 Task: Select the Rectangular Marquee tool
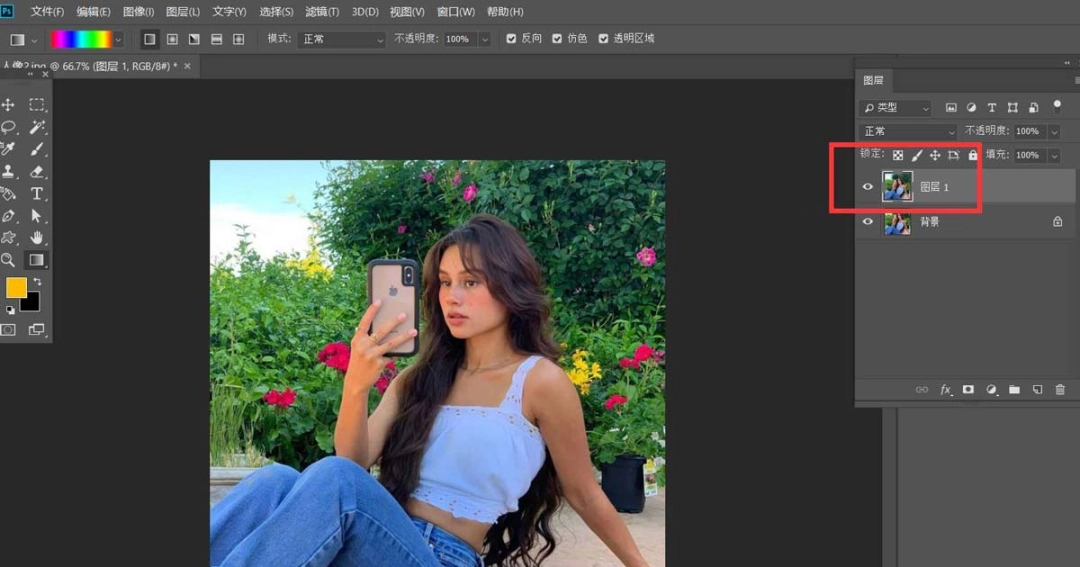tap(37, 105)
